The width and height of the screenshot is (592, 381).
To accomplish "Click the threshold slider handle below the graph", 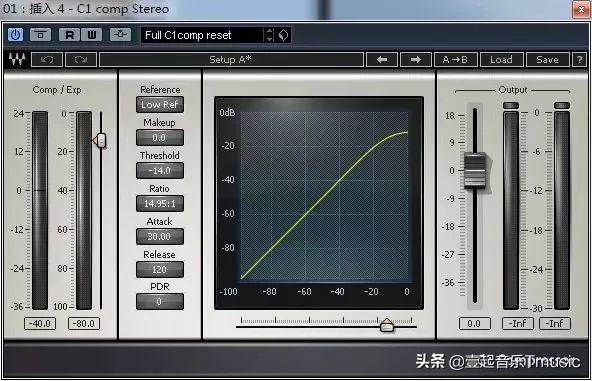I will pos(387,325).
